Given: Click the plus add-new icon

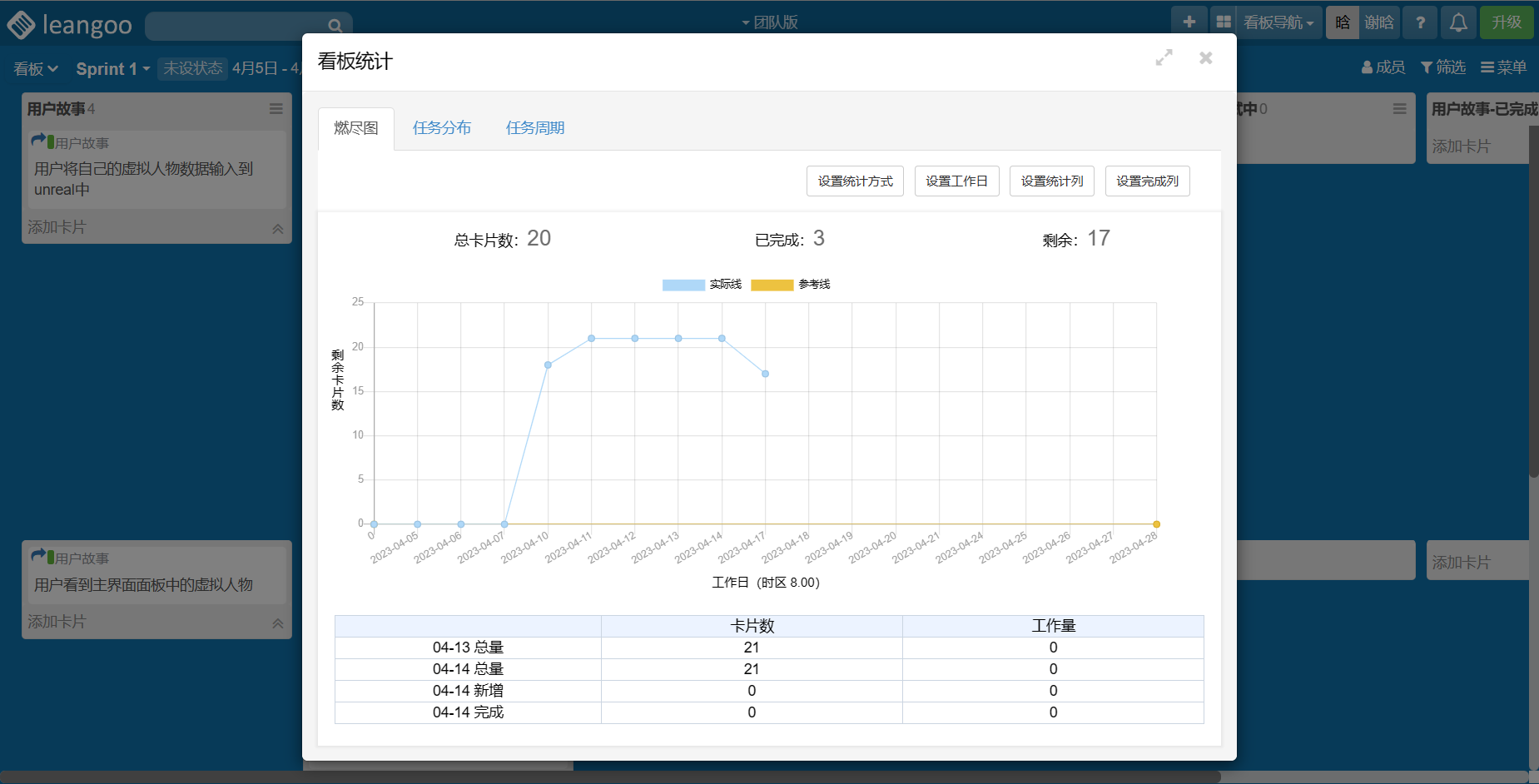Looking at the screenshot, I should (1189, 22).
